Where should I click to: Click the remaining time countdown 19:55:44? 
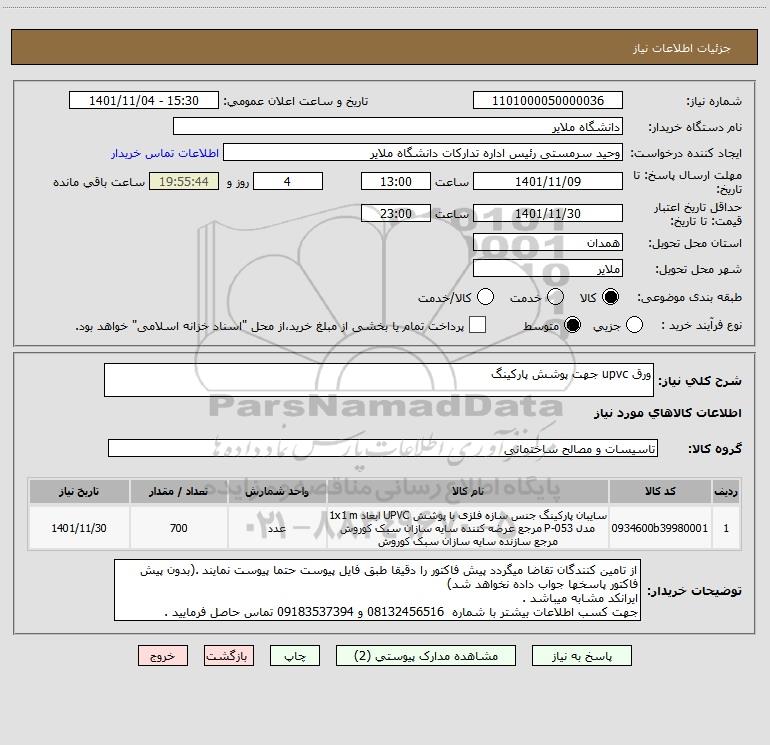click(184, 181)
